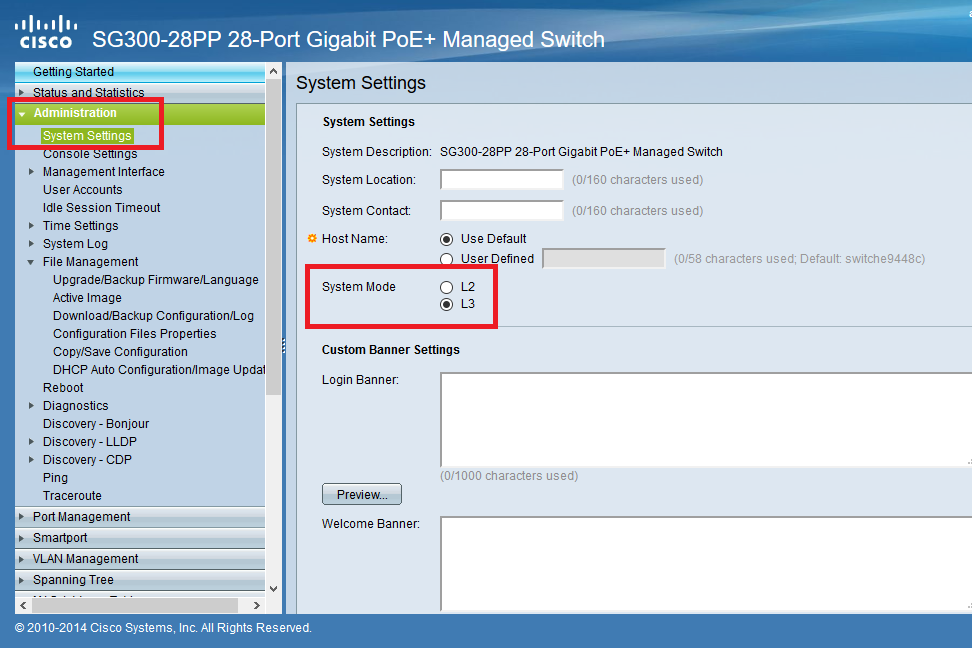Click sidebar scroll left arrow
Image resolution: width=972 pixels, height=648 pixels.
pos(23,605)
